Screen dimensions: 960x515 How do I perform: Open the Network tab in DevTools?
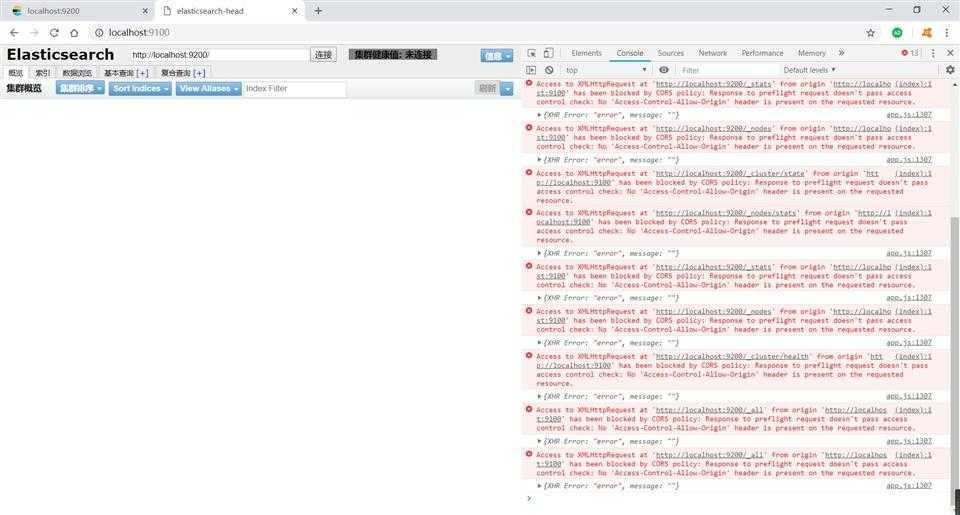click(x=713, y=53)
